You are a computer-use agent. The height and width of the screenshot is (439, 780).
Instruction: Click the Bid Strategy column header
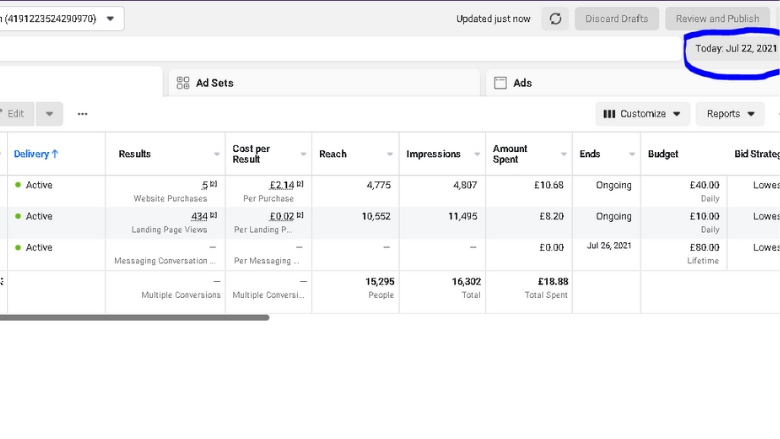coord(757,154)
